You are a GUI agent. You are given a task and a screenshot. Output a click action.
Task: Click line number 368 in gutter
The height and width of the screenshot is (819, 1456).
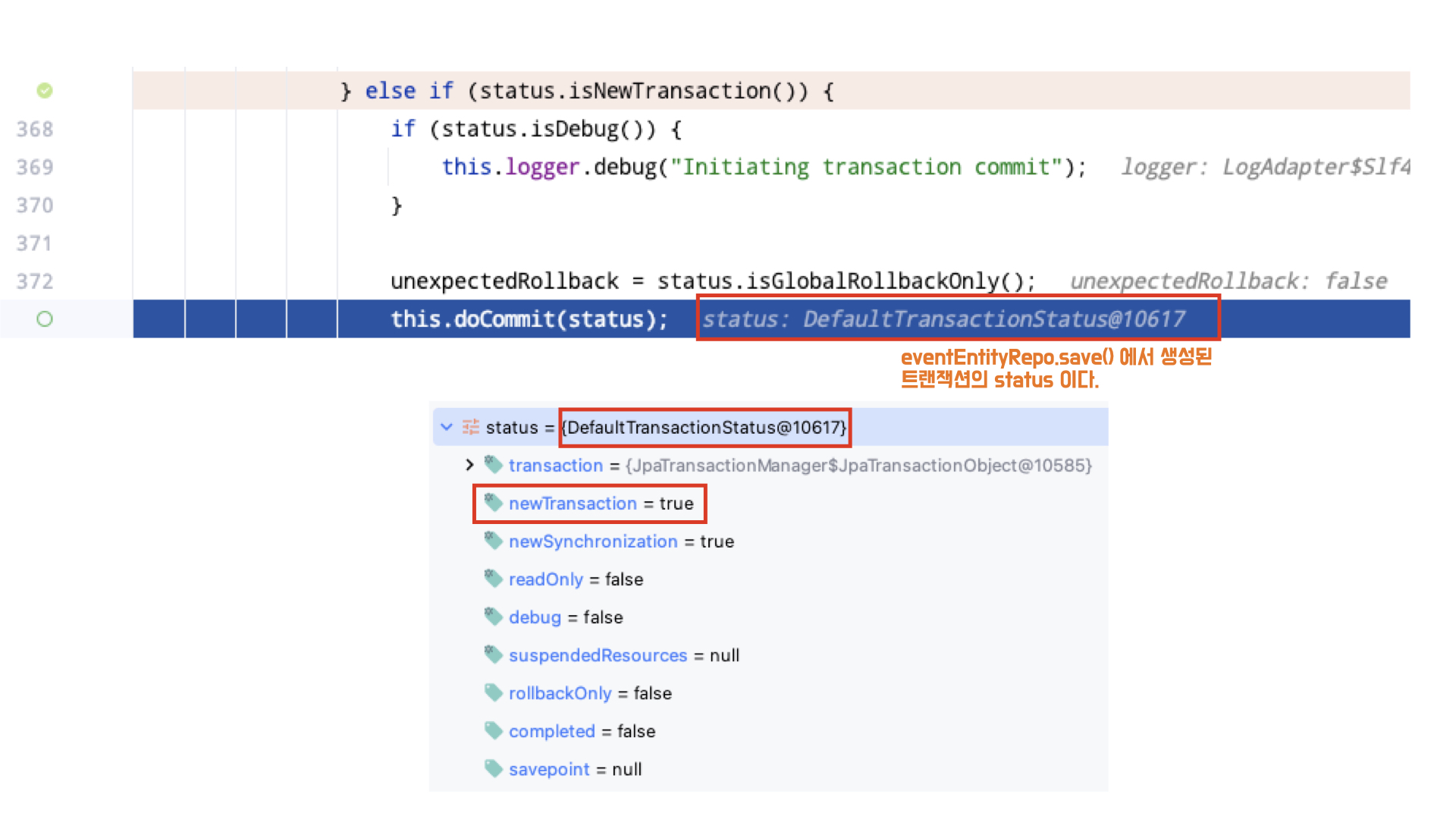35,129
